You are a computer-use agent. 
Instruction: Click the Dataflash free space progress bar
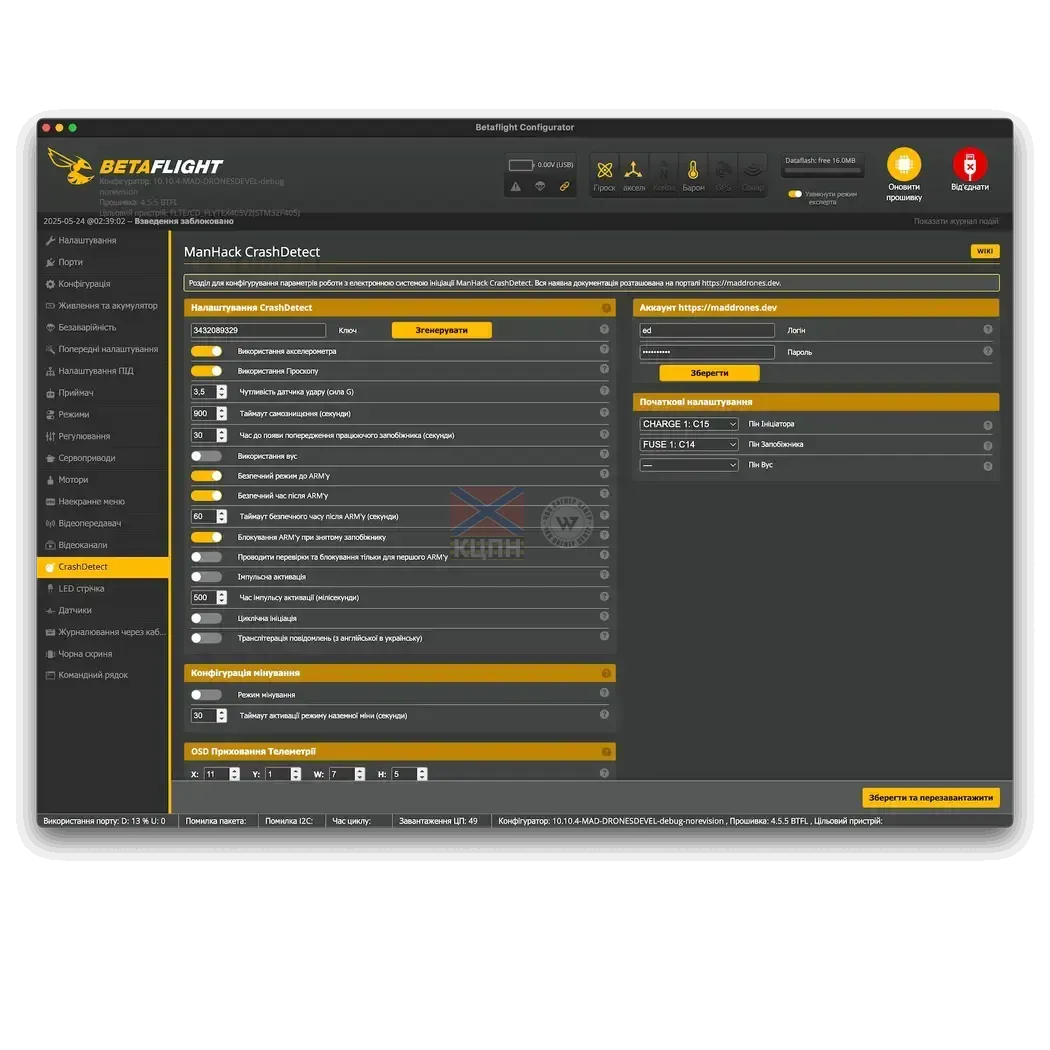(821, 171)
